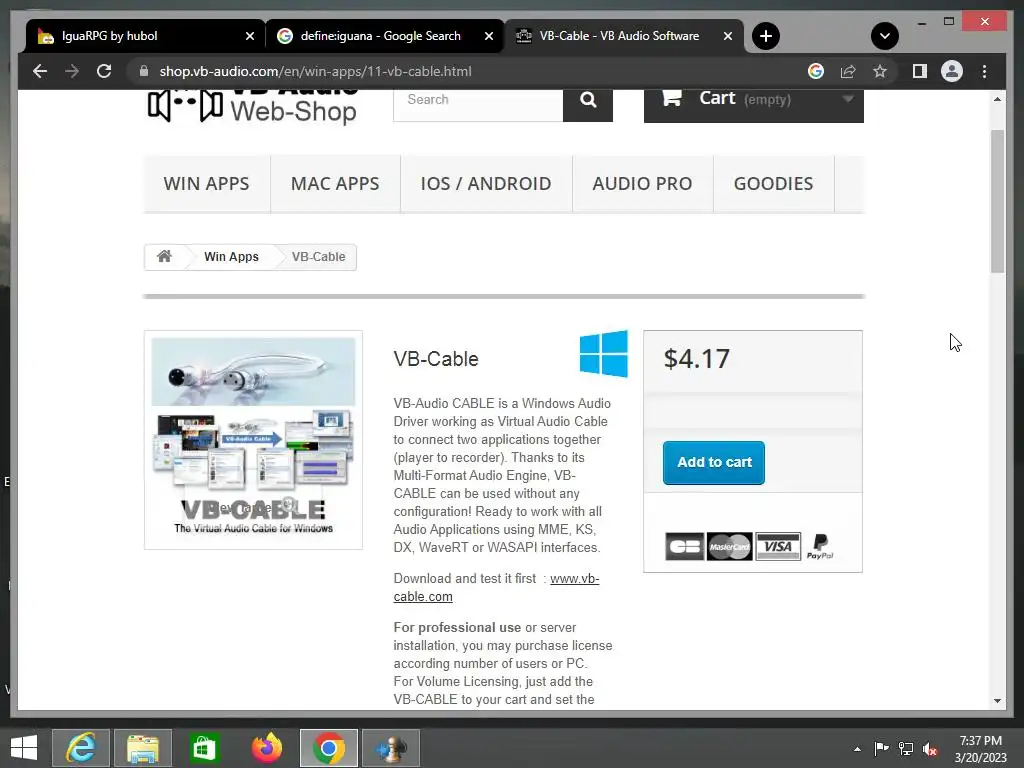Click the Action Center flag icon
Viewport: 1024px width, 768px height.
[x=881, y=748]
